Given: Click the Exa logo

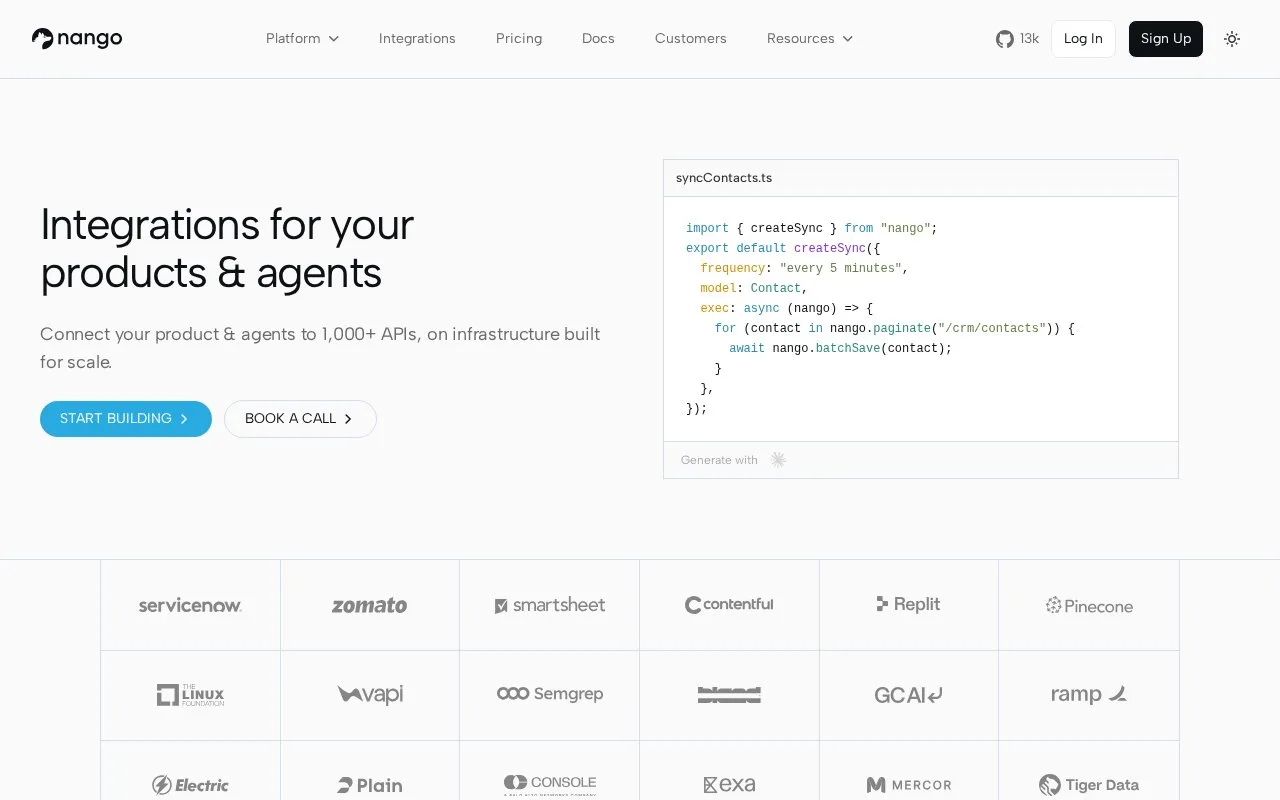Looking at the screenshot, I should (x=729, y=785).
